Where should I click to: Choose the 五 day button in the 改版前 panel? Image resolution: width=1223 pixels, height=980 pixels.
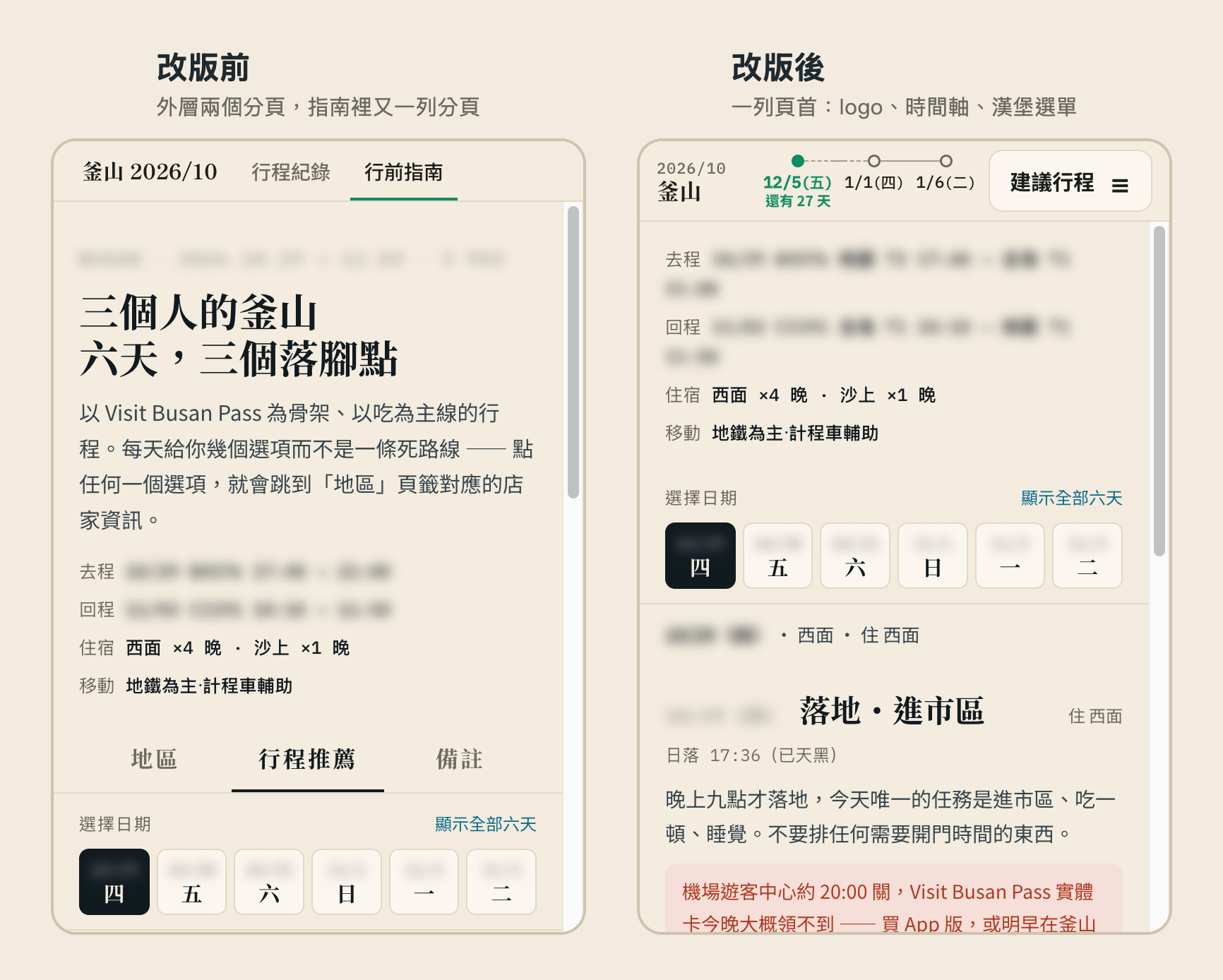coord(191,882)
